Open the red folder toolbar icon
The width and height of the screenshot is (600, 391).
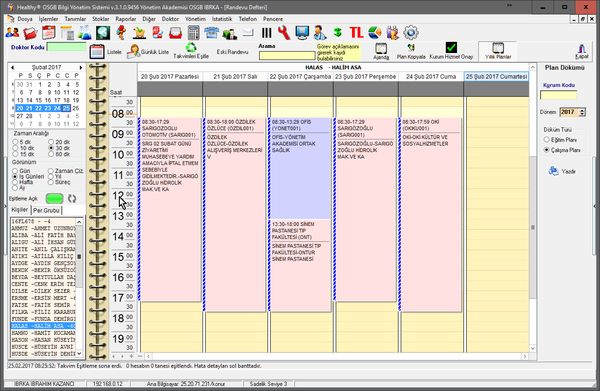click(30, 33)
